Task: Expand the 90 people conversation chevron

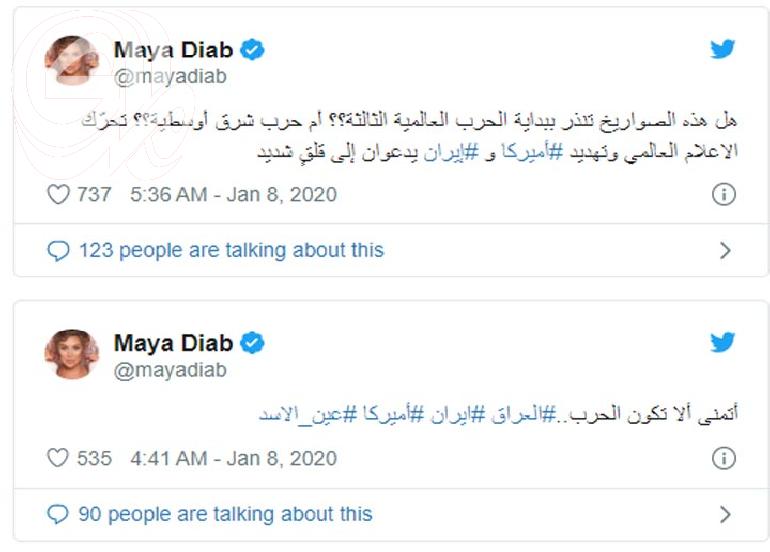Action: point(725,515)
